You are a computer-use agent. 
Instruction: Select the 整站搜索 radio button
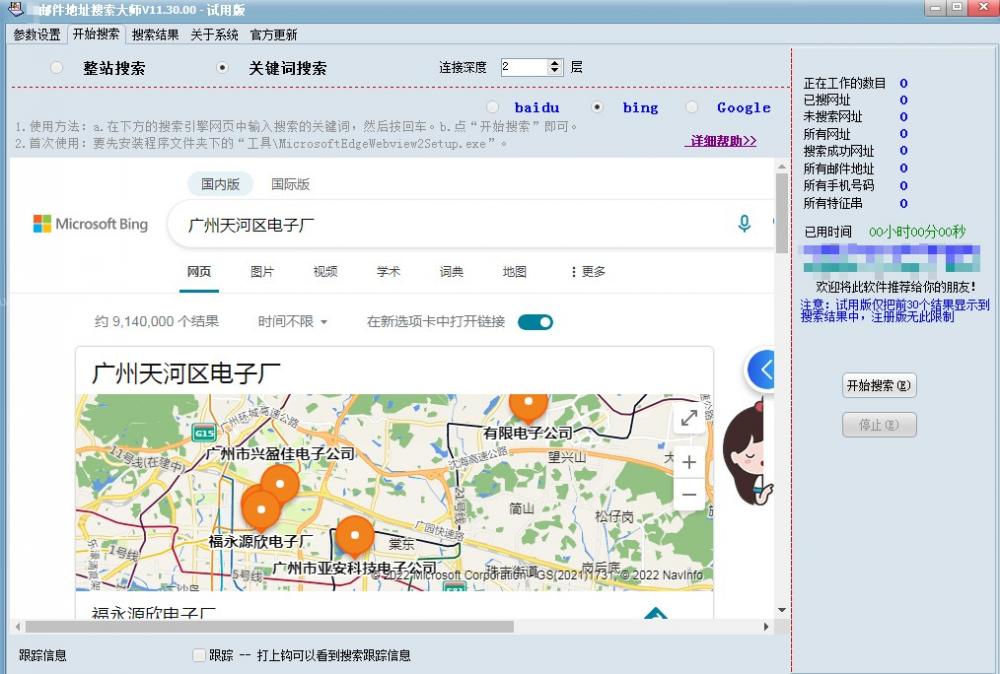[x=57, y=68]
